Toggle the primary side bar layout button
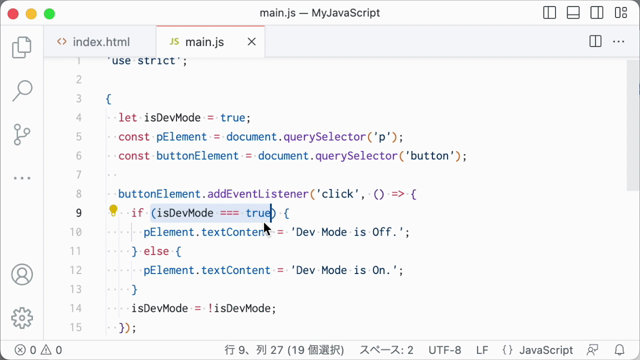The image size is (640, 360). coord(549,13)
